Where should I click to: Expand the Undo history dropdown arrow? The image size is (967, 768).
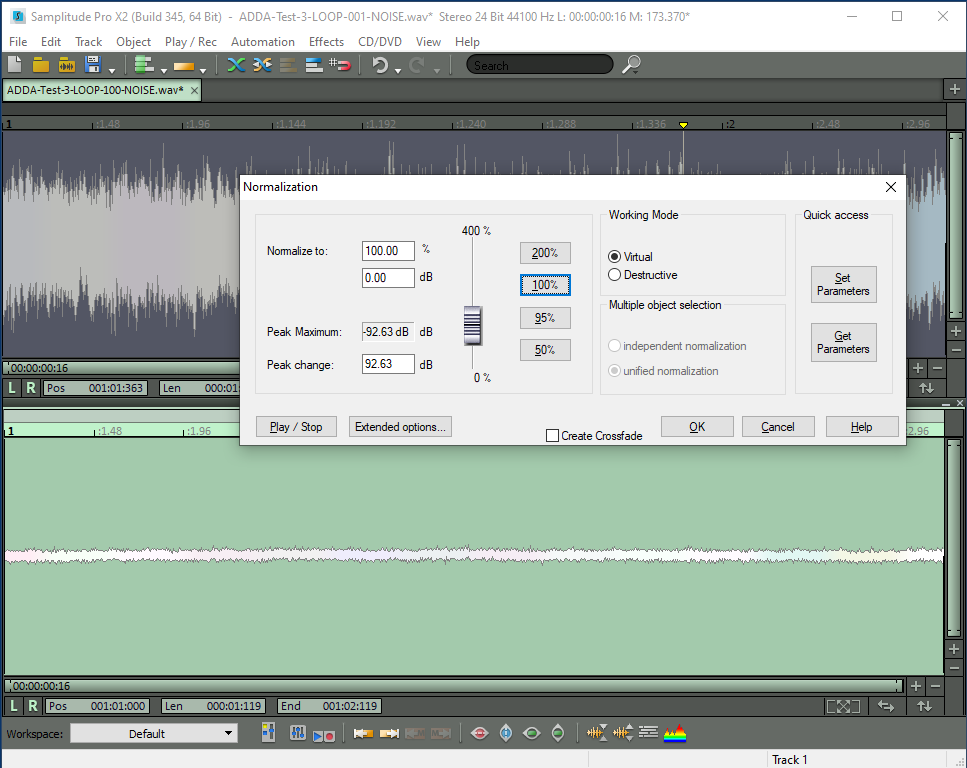398,70
